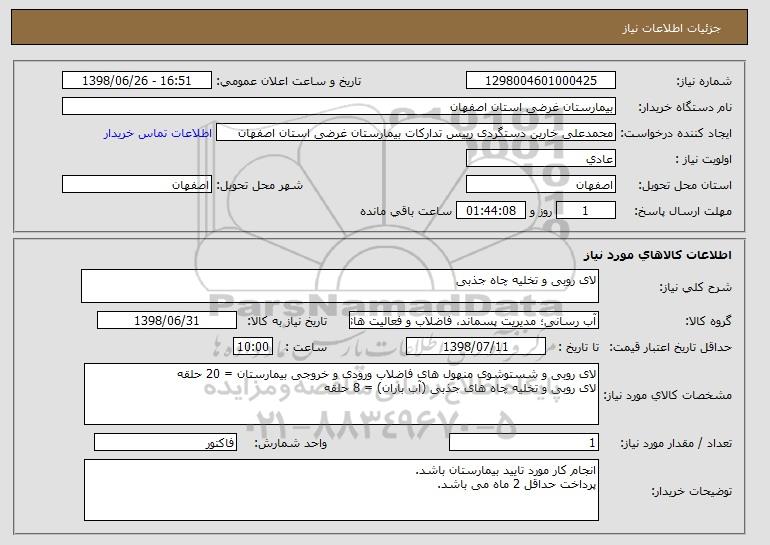This screenshot has width=770, height=545.
Task: Click quantity field showing 1
Action: (x=524, y=442)
